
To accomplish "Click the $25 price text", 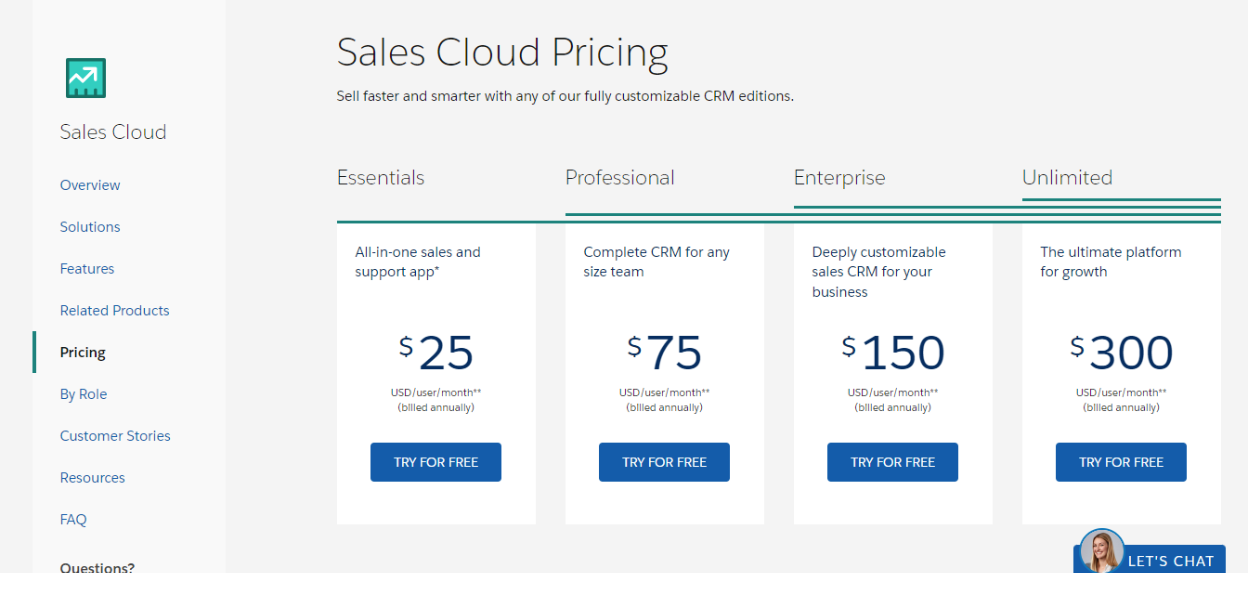I will pyautogui.click(x=436, y=352).
